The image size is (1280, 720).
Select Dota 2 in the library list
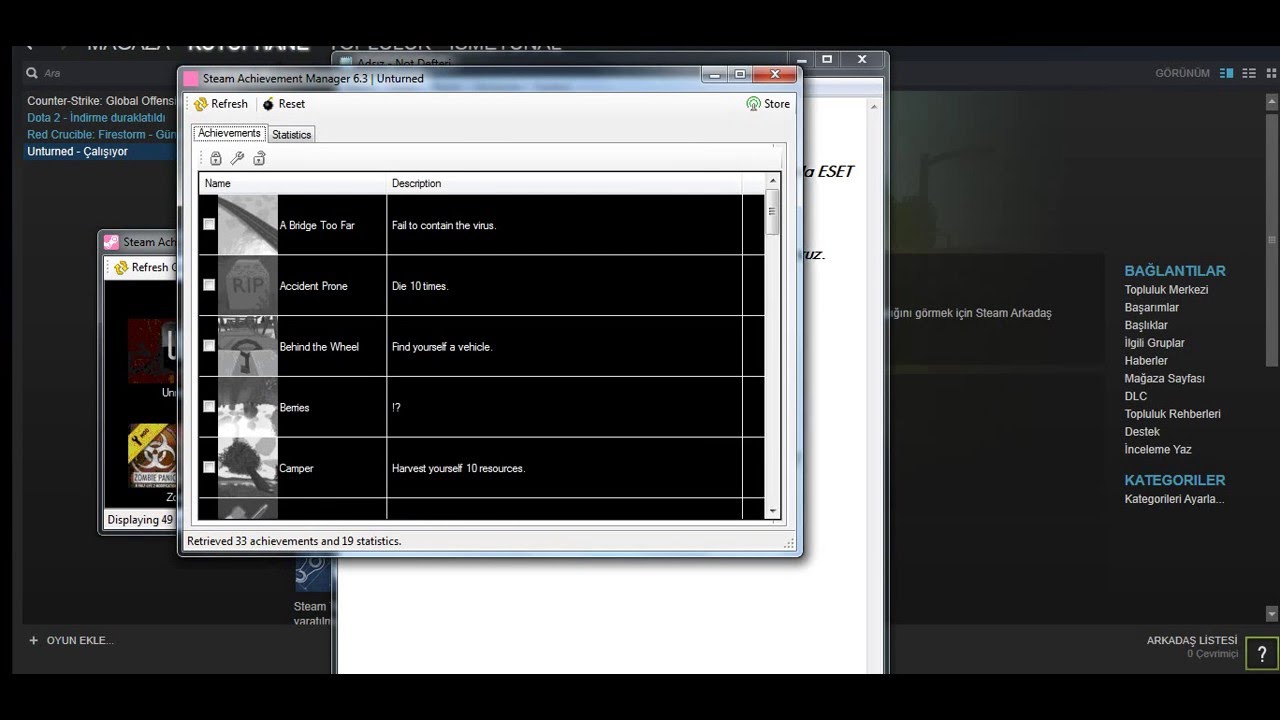point(96,118)
